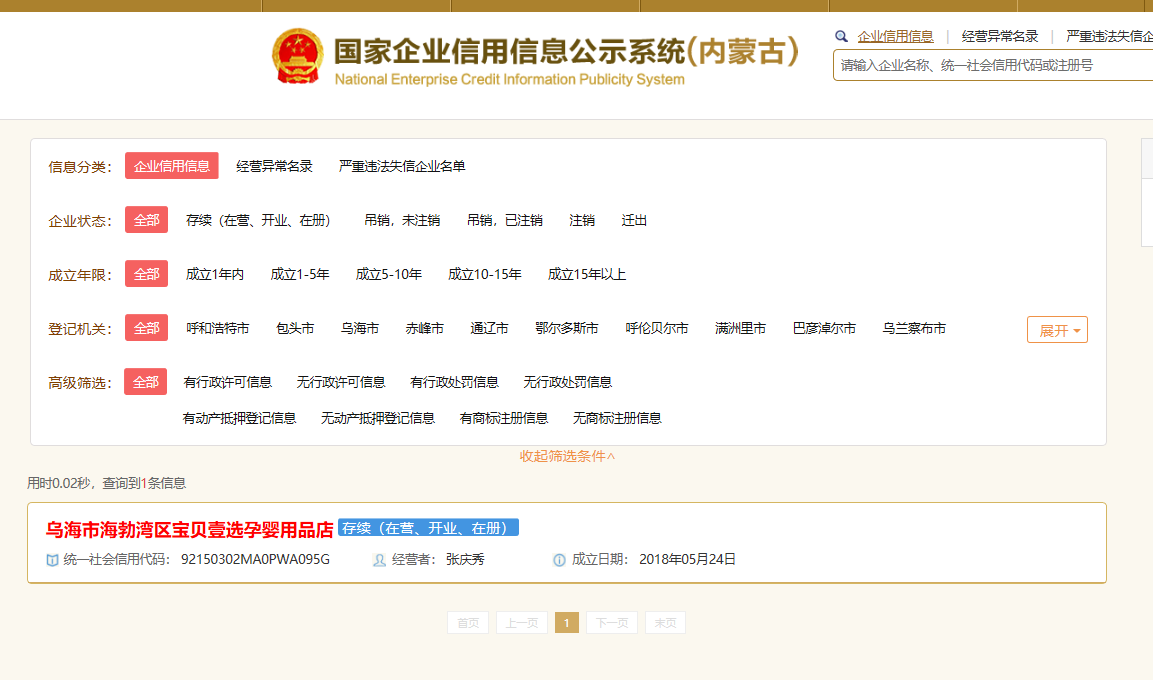1153x680 pixels.
Task: Click the search magnifier icon
Action: coord(841,36)
